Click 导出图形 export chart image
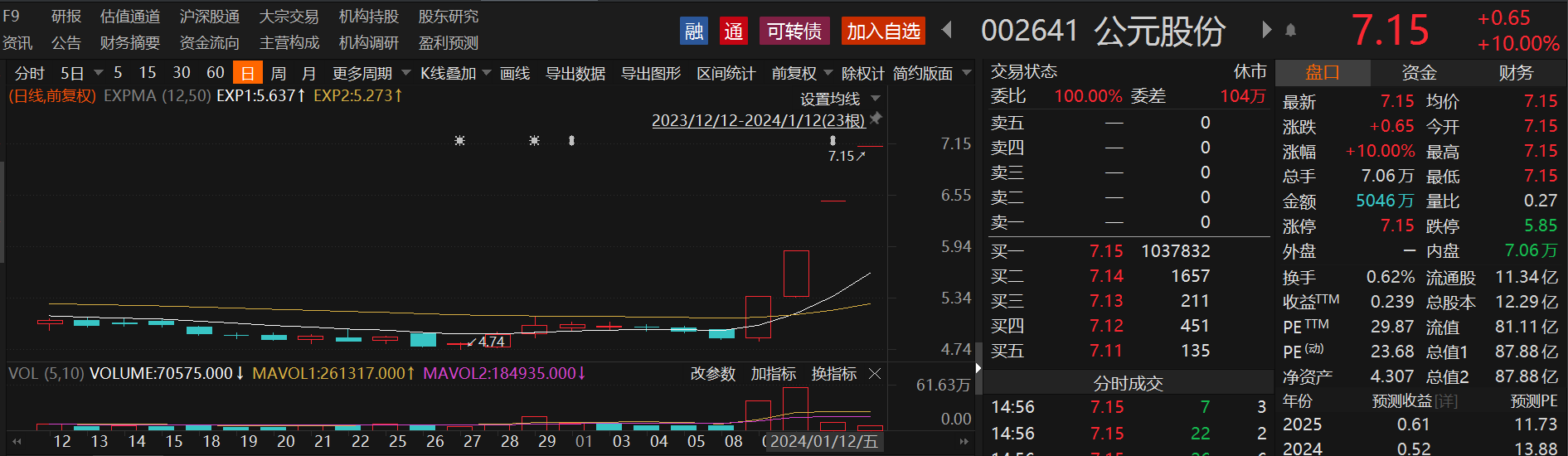1568x456 pixels. pyautogui.click(x=651, y=73)
